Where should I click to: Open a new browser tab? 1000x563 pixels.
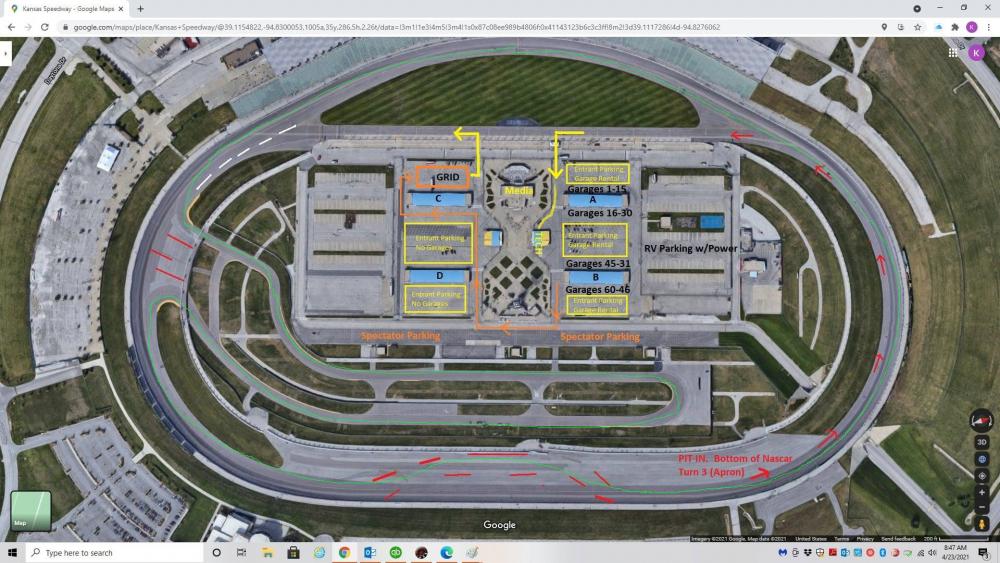point(140,9)
